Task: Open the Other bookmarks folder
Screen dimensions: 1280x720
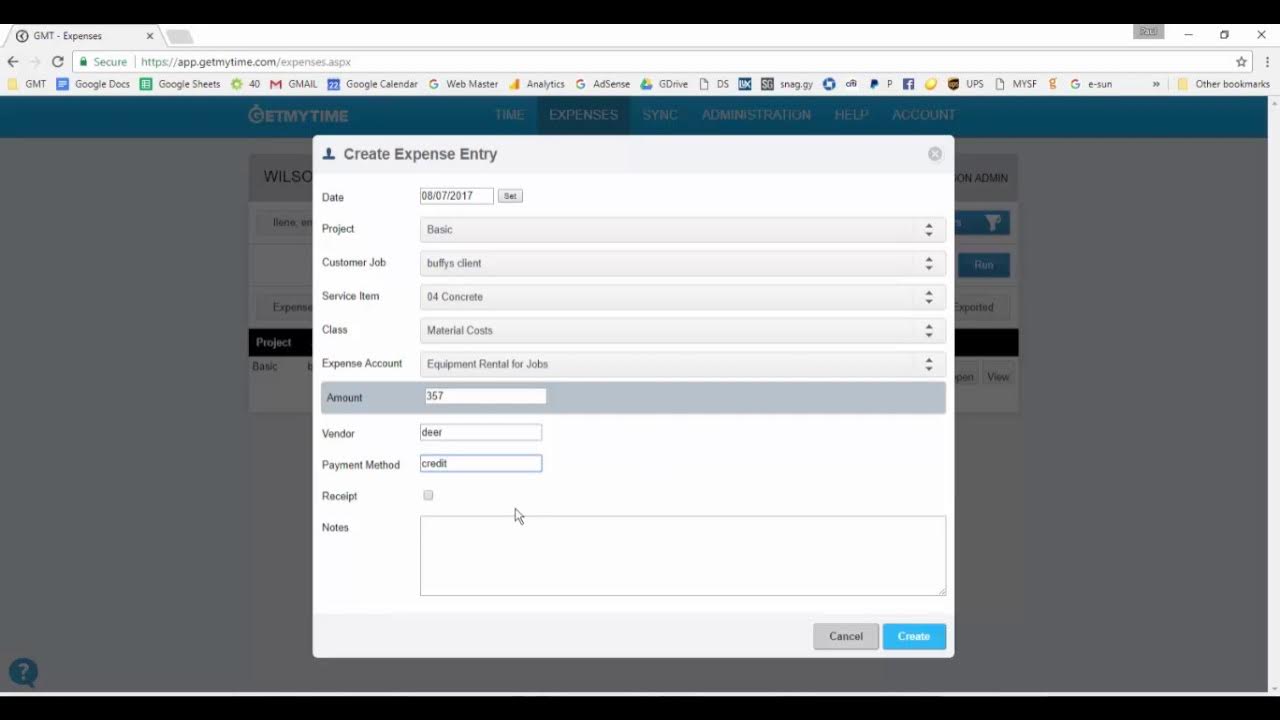Action: (1223, 84)
